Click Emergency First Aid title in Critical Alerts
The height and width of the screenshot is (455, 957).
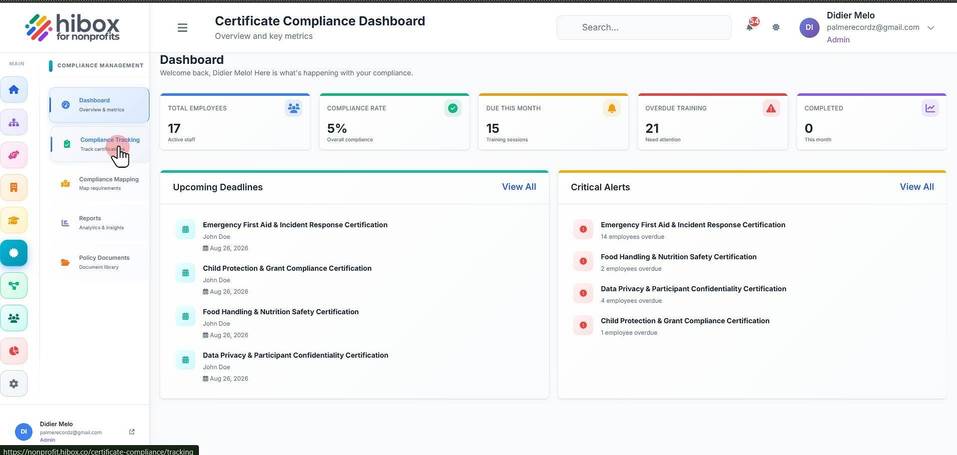pos(693,225)
